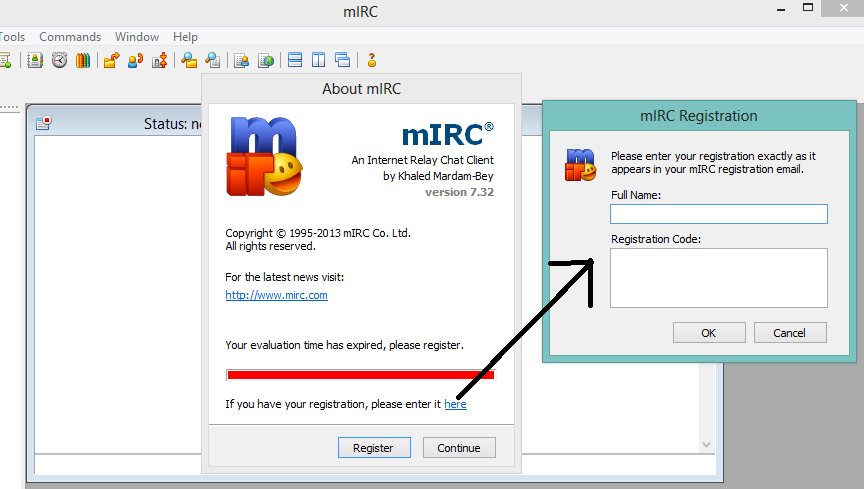The height and width of the screenshot is (489, 864).
Task: Click Continue in About mIRC dialog
Action: [x=459, y=448]
